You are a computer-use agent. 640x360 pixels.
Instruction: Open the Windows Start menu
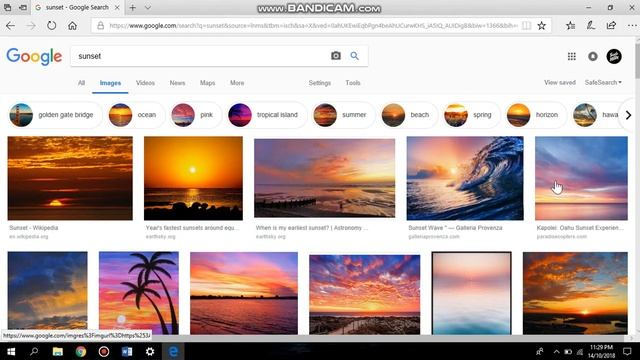click(x=11, y=351)
